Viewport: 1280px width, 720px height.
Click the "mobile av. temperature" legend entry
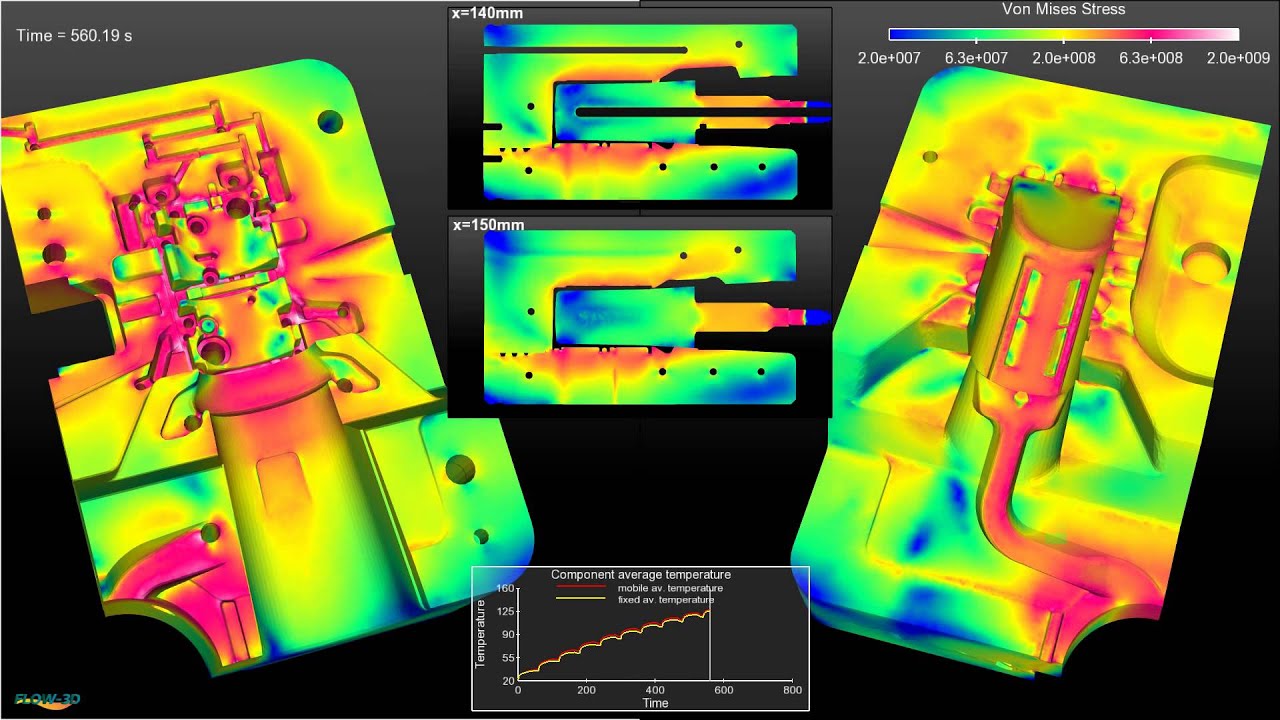(670, 588)
